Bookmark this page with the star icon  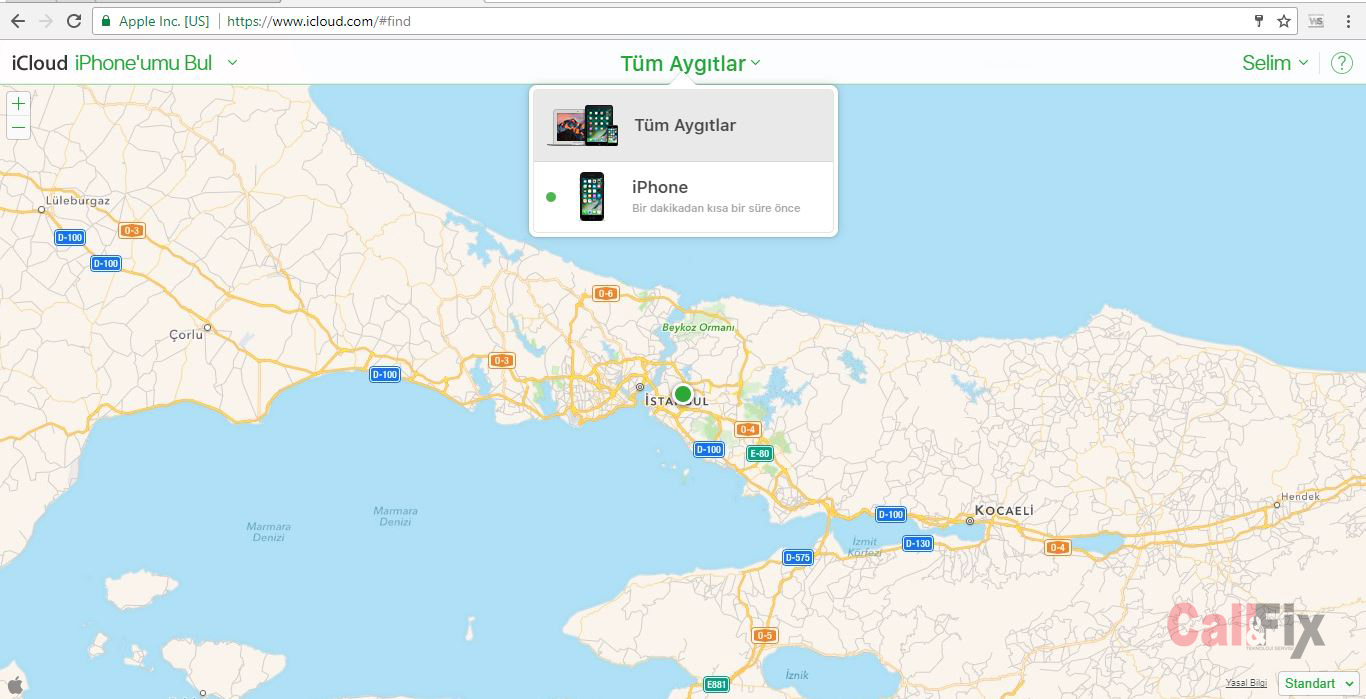[x=1284, y=21]
